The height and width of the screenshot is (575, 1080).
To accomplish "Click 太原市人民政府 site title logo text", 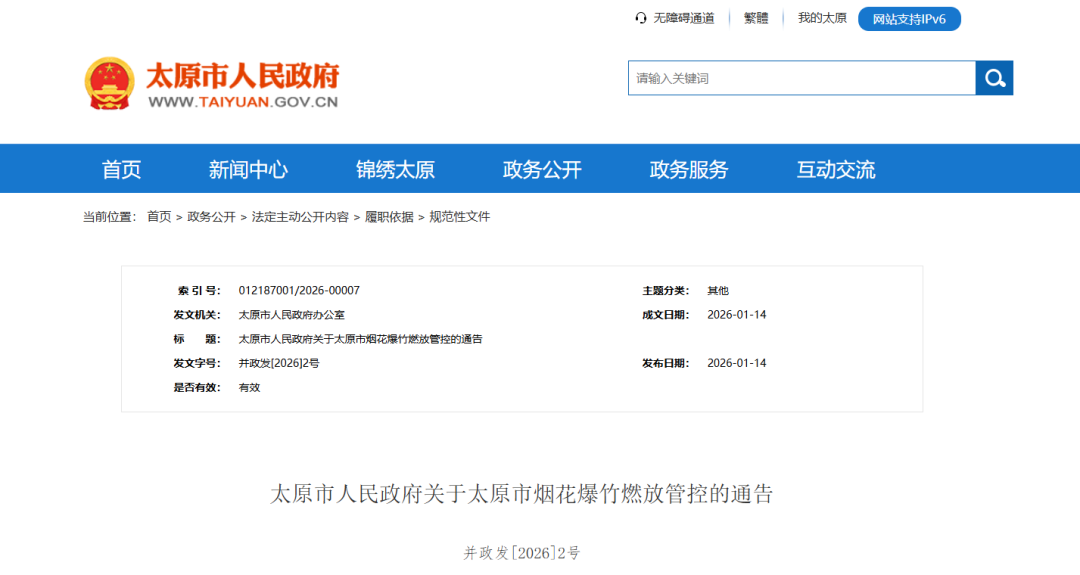I will pyautogui.click(x=242, y=76).
